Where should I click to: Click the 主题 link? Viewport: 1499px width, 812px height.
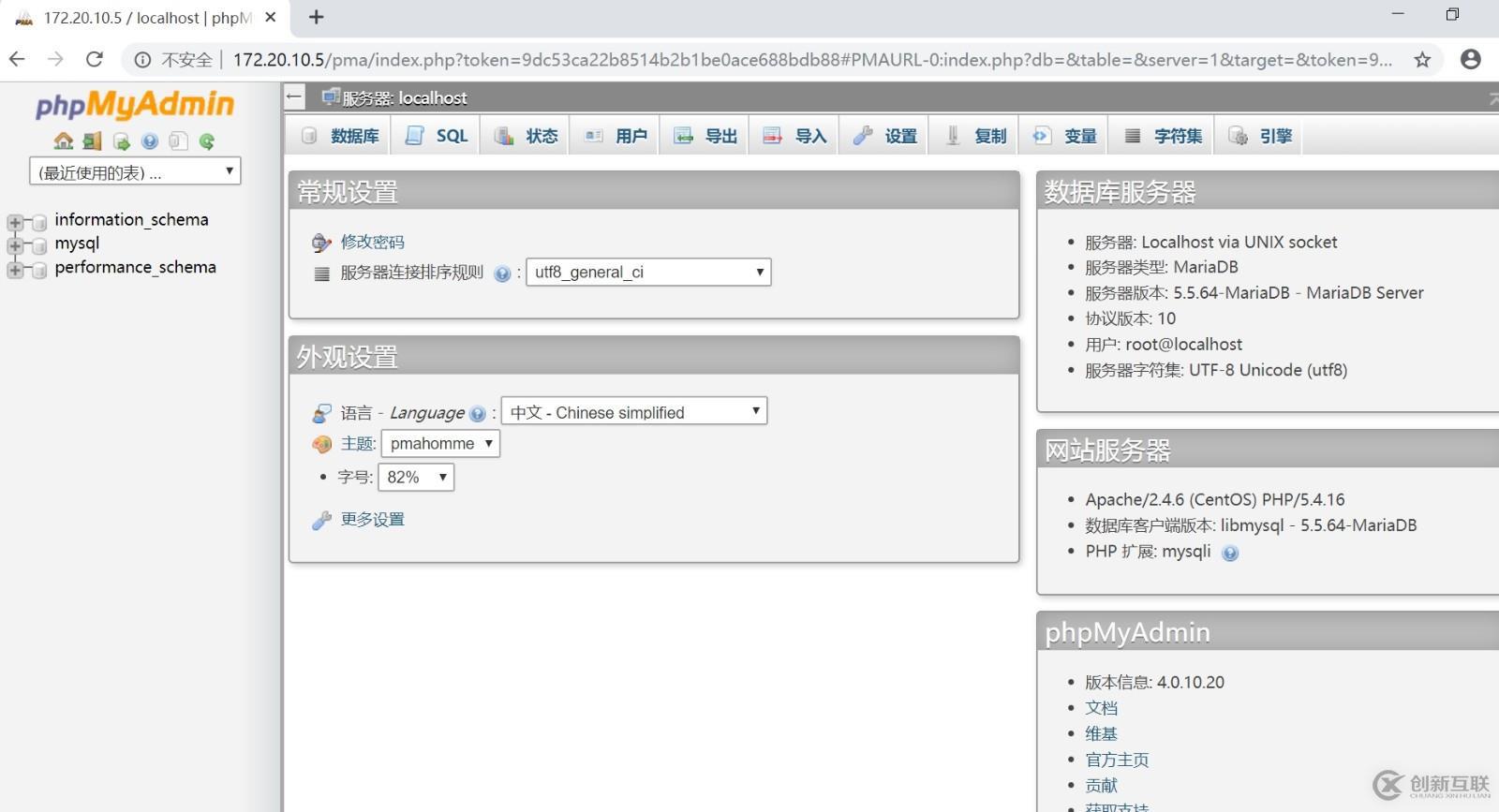click(358, 444)
